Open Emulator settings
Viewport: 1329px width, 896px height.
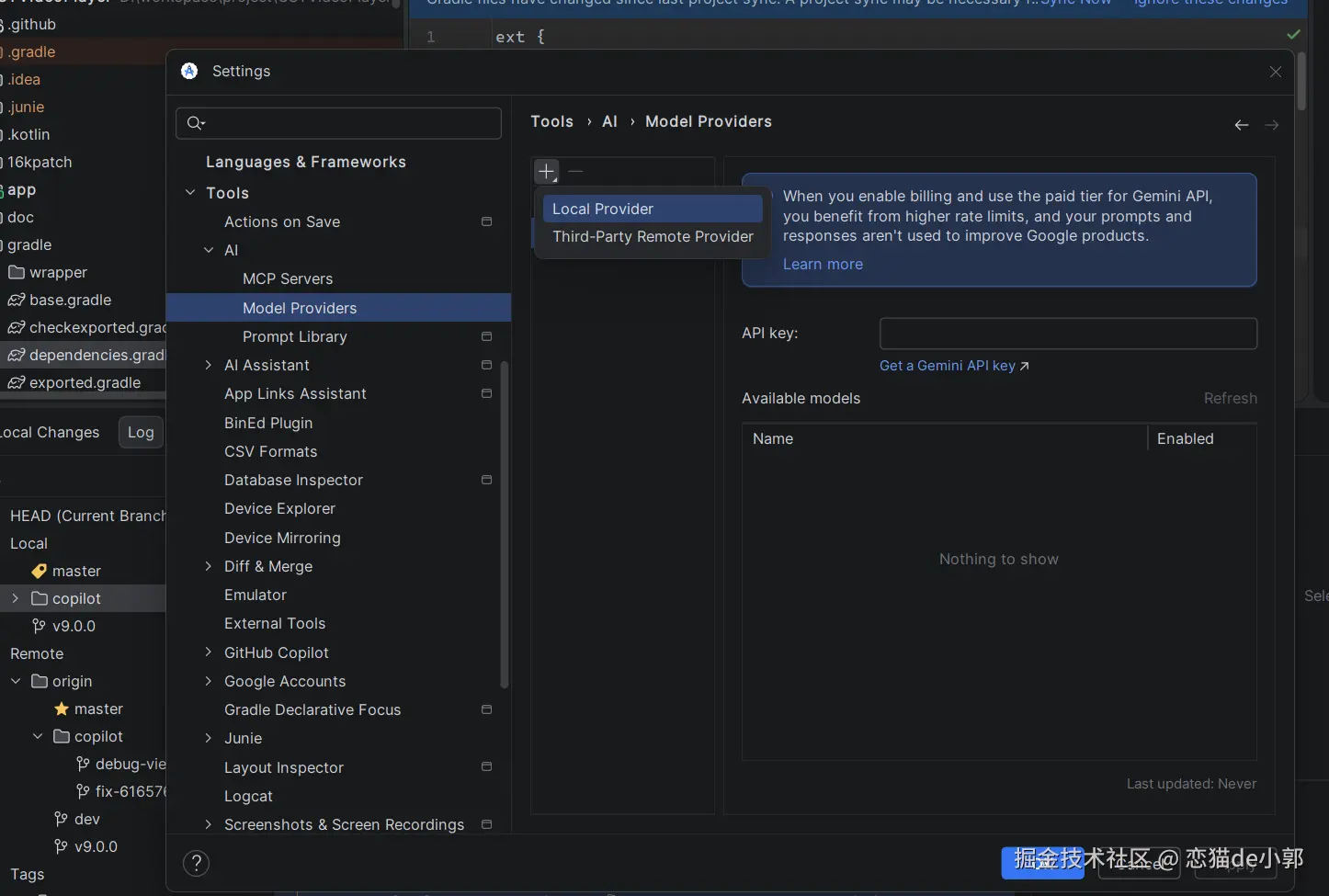256,595
